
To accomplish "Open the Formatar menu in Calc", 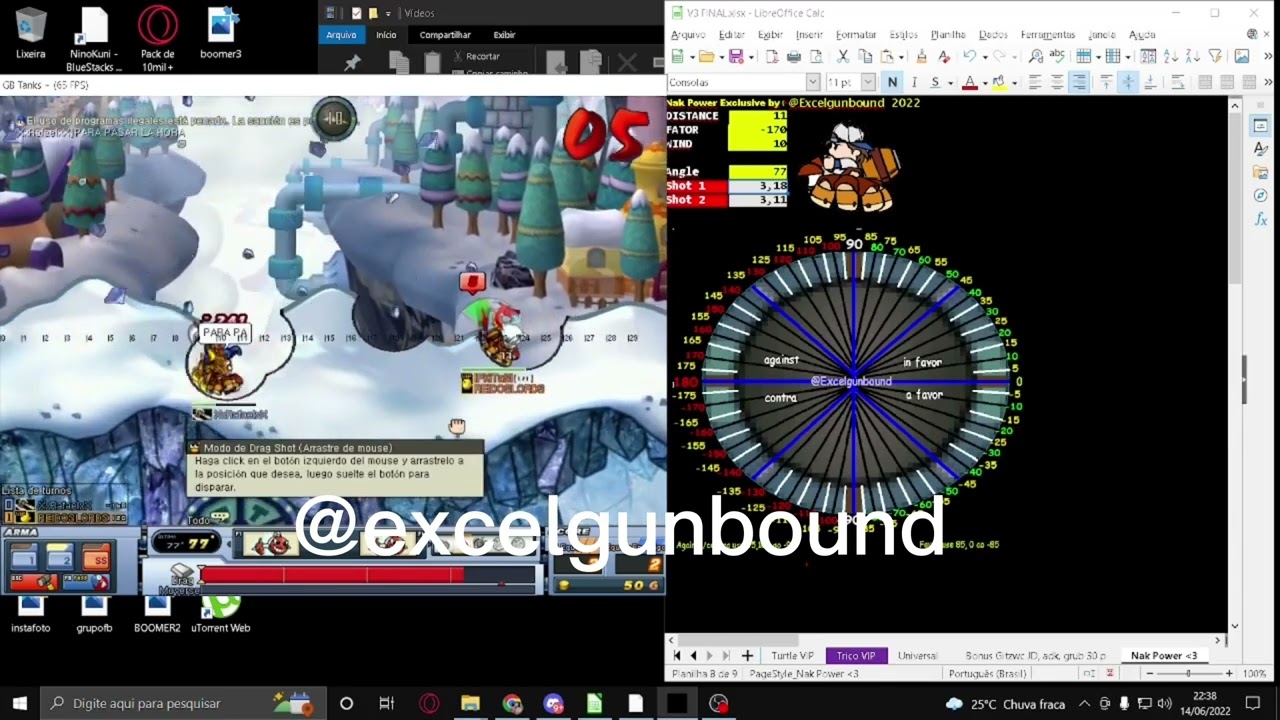I will tap(856, 35).
